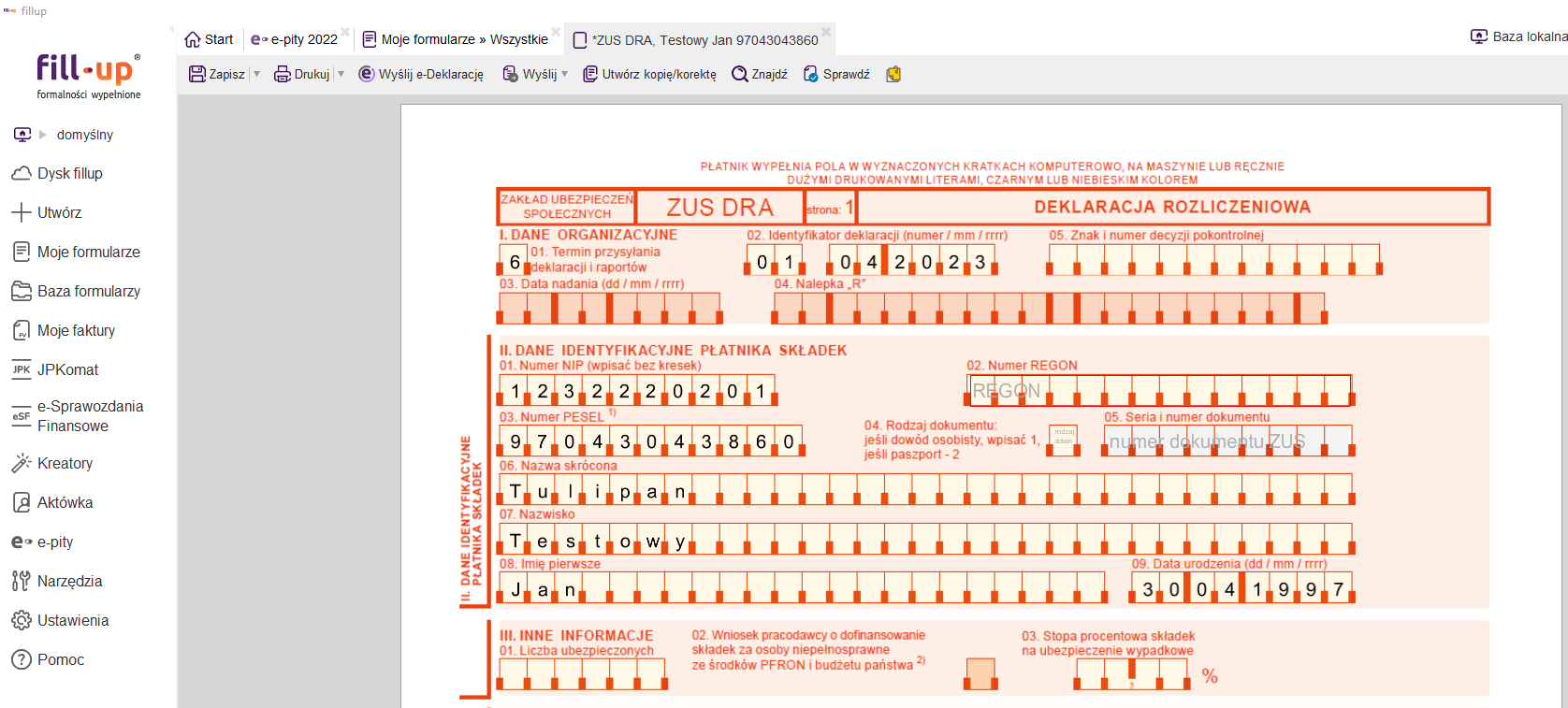
Task: Click the Utwórz plus icon
Action: coord(22,213)
